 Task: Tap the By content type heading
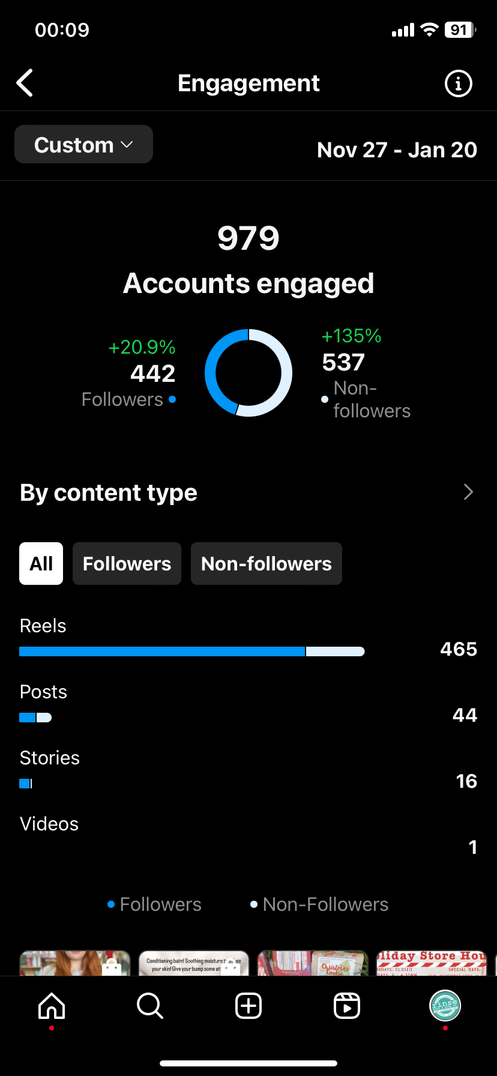[108, 493]
